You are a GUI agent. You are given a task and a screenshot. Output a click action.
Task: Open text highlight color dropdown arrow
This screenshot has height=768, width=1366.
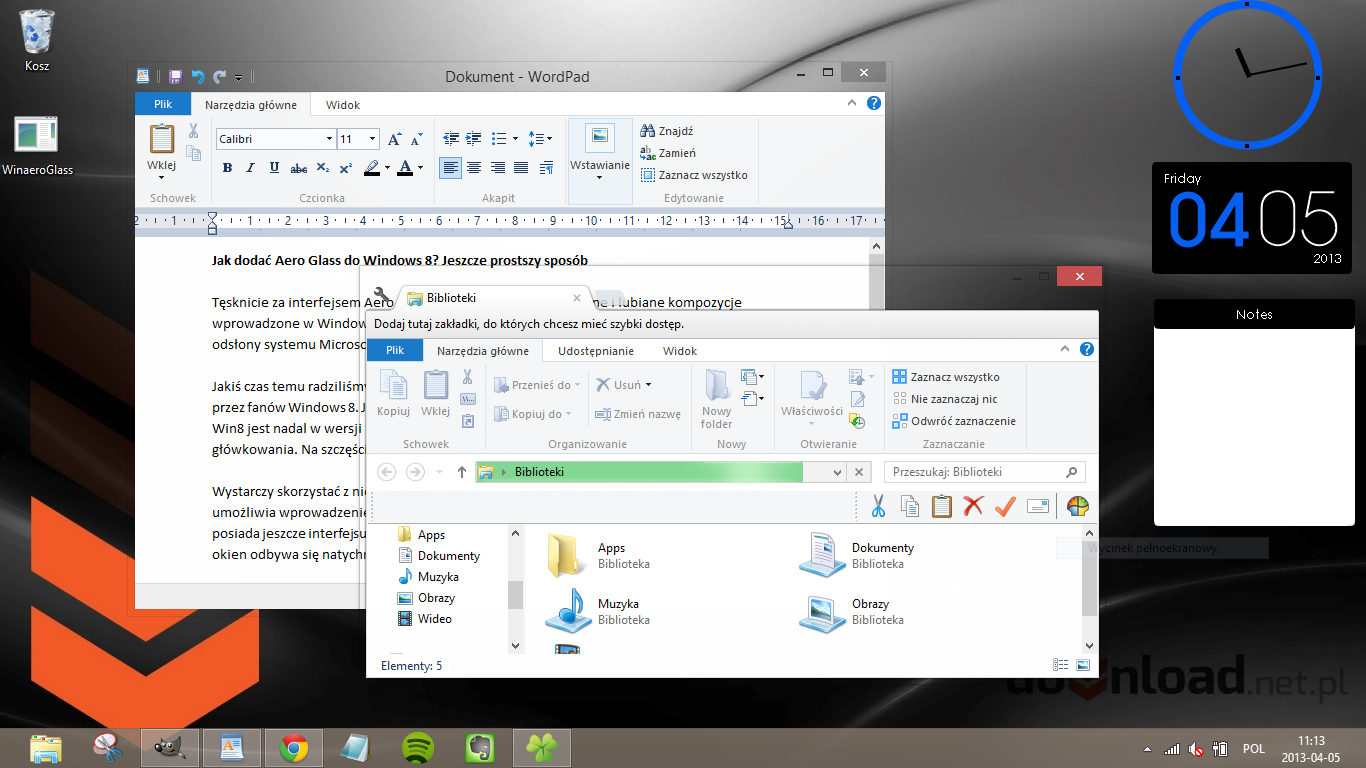coord(387,167)
